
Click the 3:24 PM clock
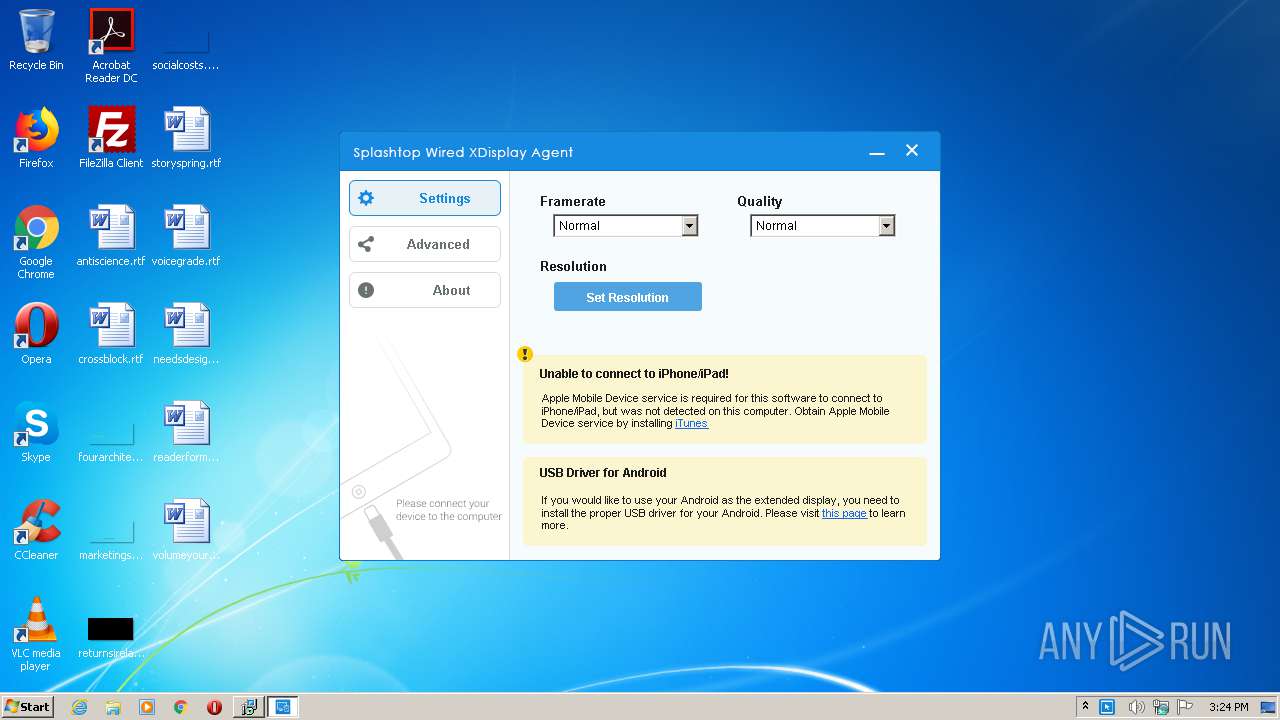1229,707
